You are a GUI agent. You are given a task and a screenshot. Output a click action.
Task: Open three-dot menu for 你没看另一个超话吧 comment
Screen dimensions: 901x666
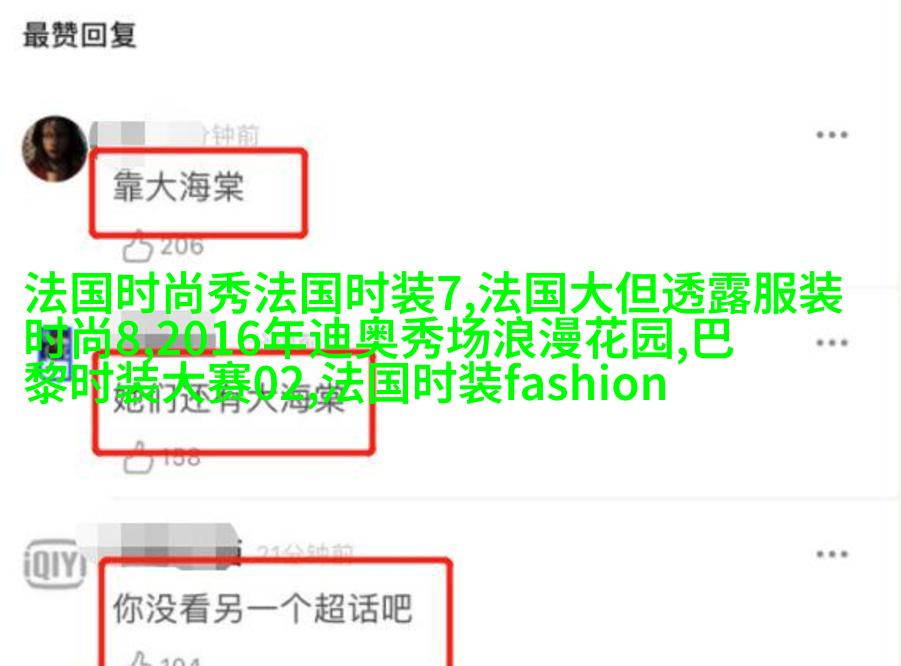[831, 555]
